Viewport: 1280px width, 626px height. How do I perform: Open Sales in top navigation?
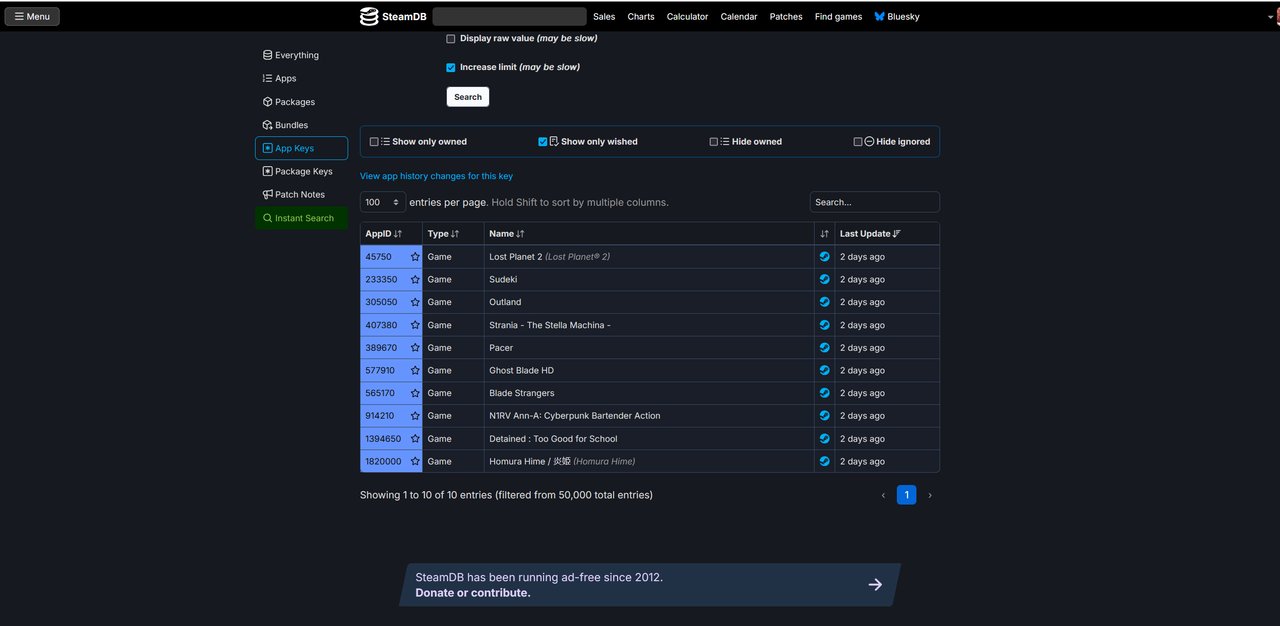[x=604, y=17]
